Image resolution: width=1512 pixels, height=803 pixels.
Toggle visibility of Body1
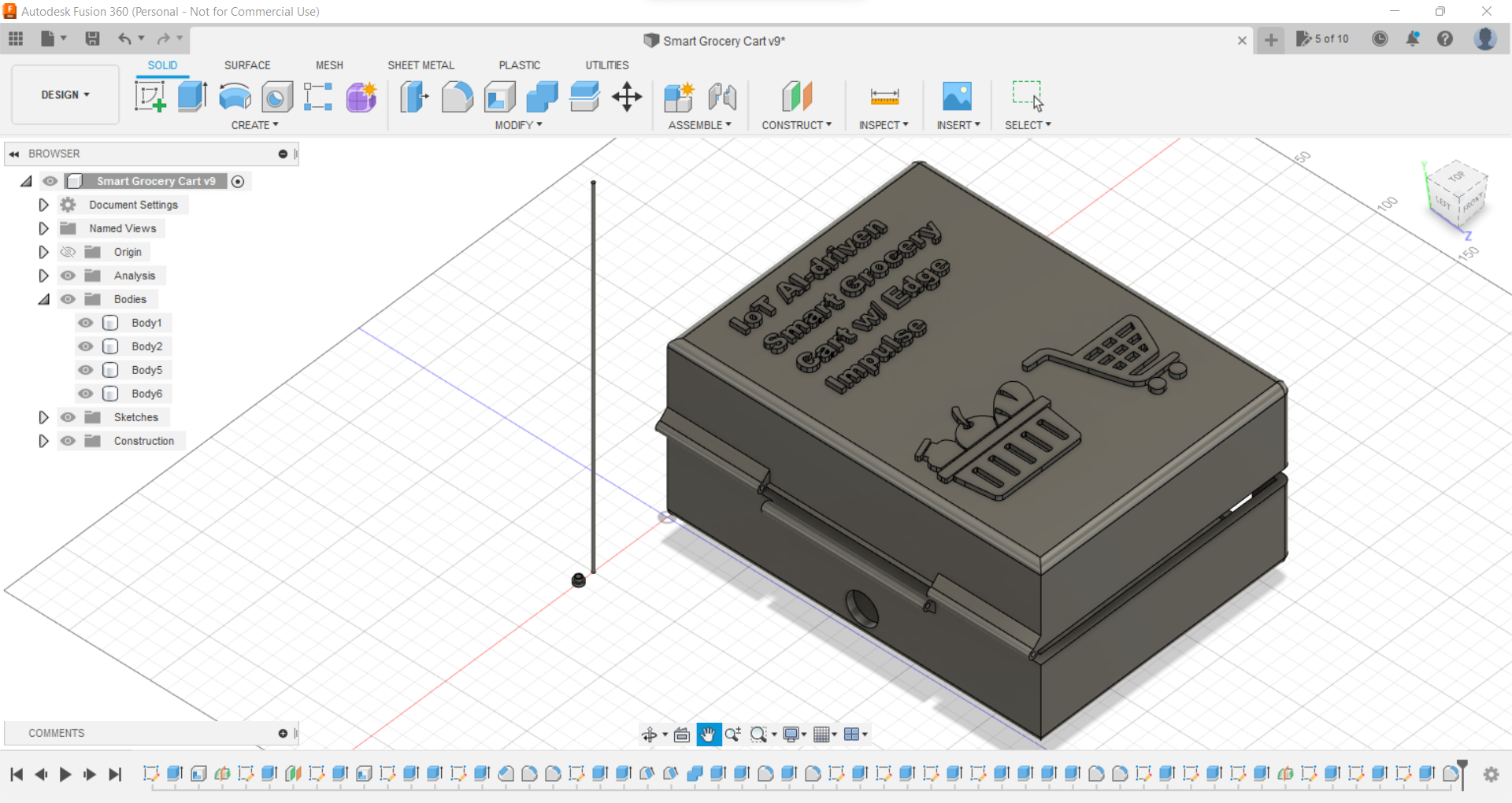(86, 323)
